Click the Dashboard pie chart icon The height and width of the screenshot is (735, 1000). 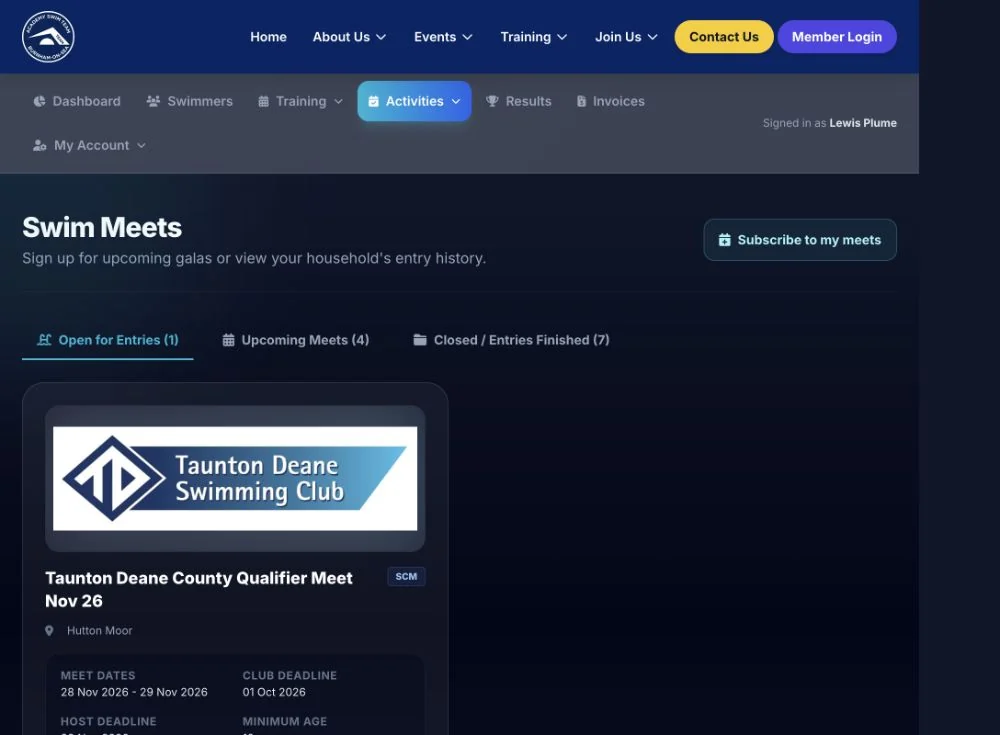(40, 101)
